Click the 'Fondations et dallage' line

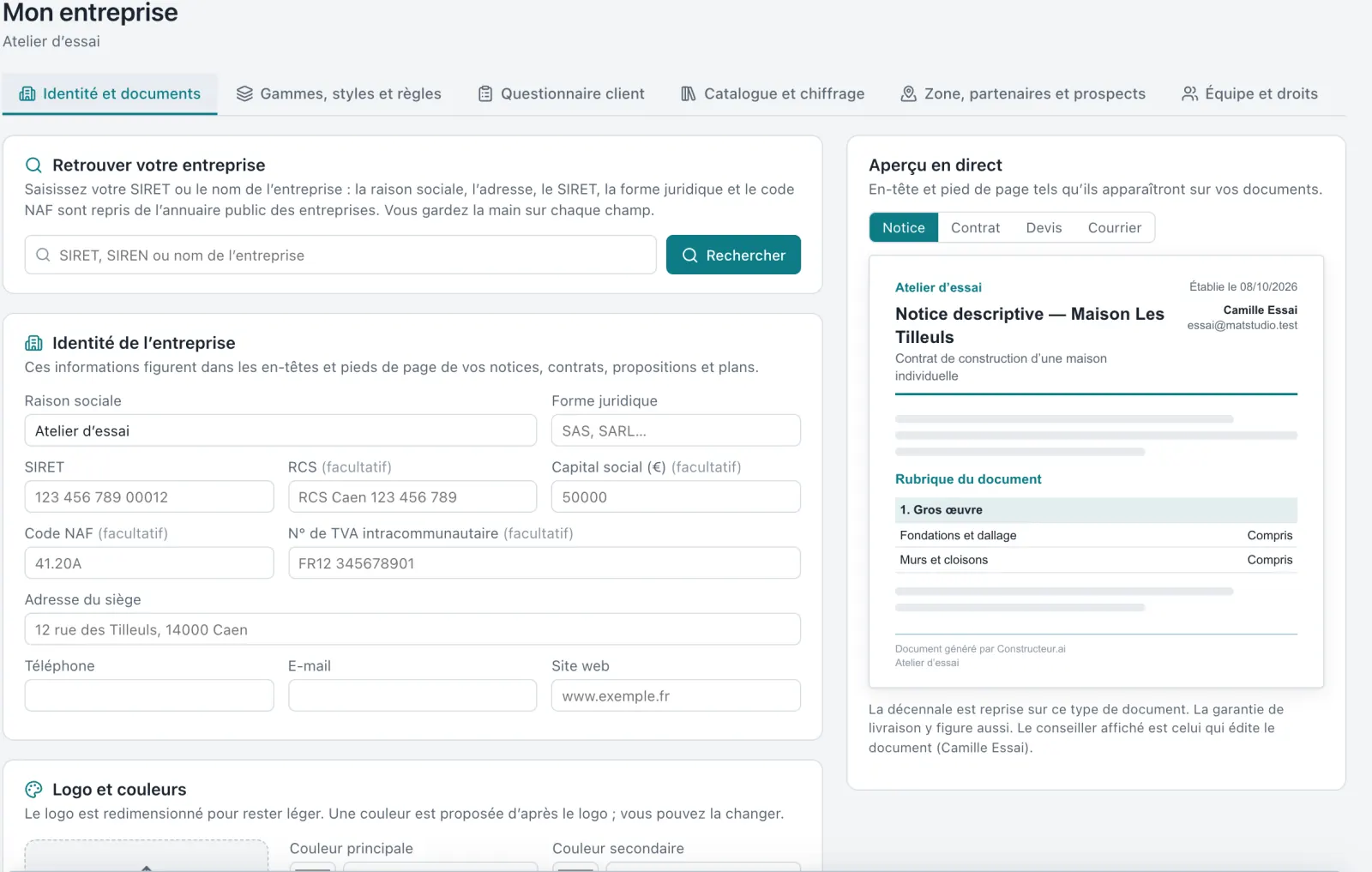click(1096, 535)
